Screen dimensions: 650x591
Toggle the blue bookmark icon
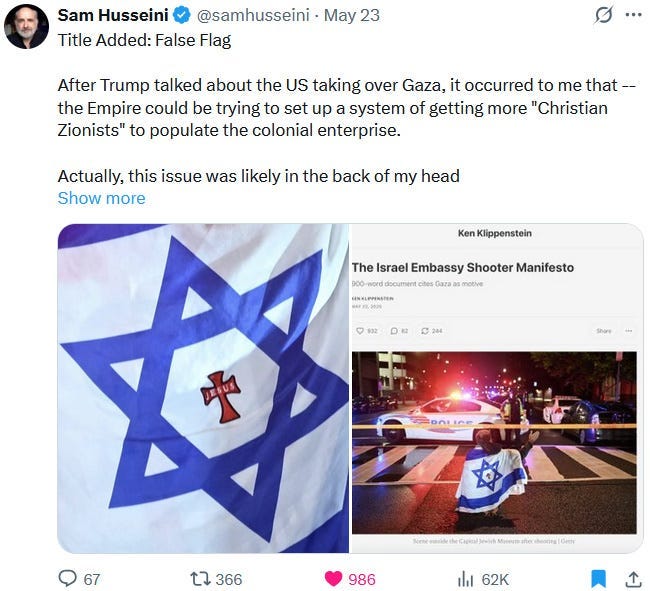coord(598,579)
